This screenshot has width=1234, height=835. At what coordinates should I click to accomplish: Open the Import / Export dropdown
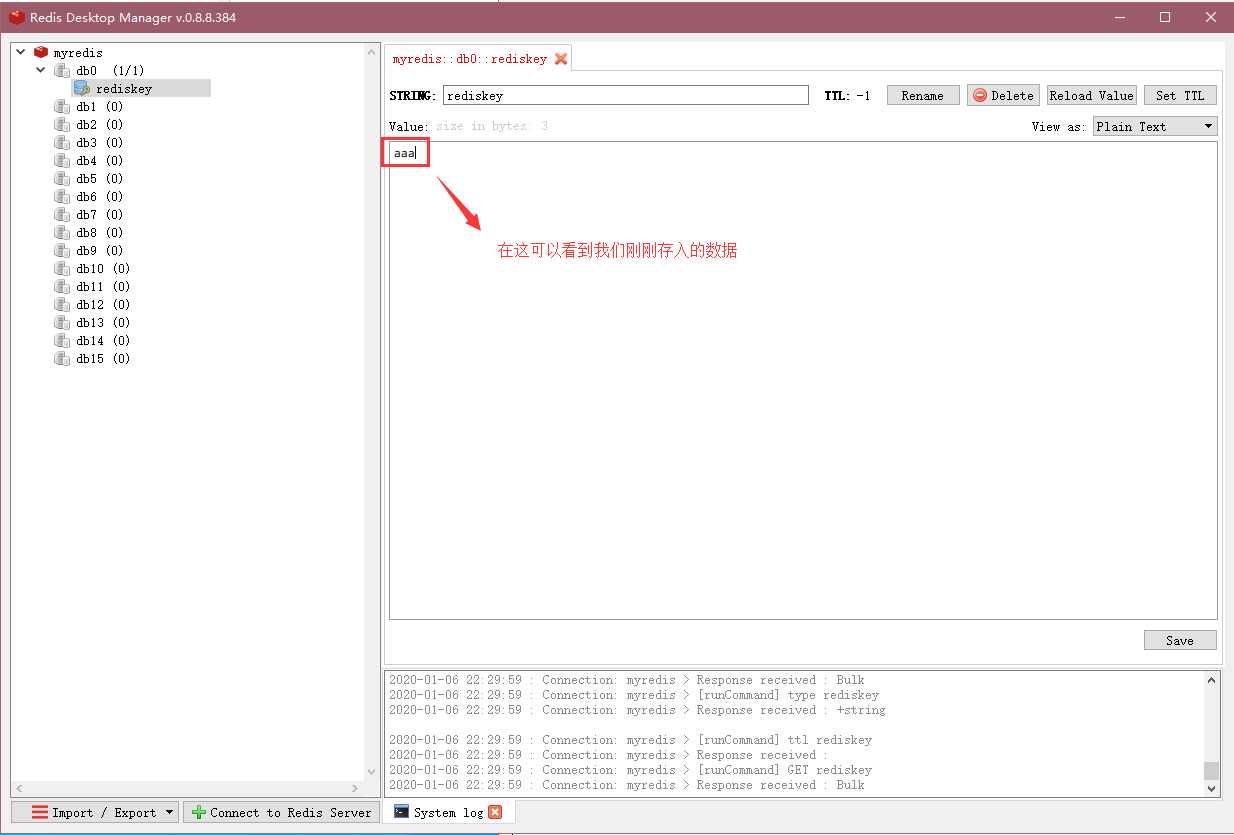pos(95,812)
